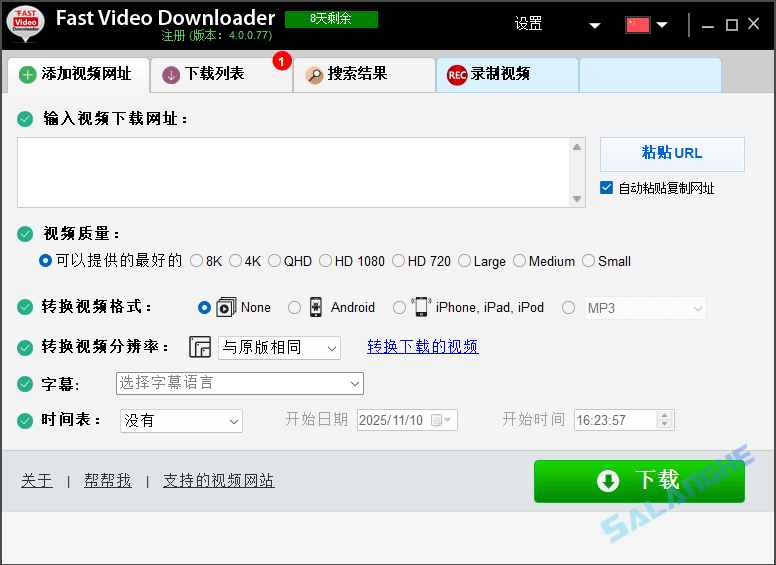776x565 pixels.
Task: Click the Android robot phone icon
Action: (316, 307)
